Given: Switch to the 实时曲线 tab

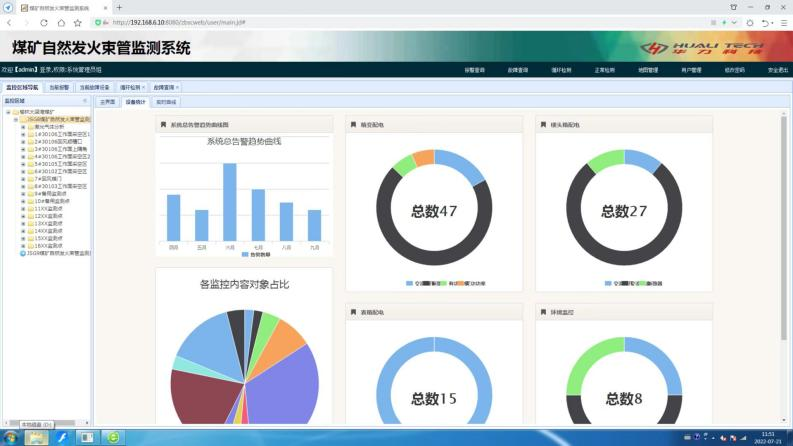Looking at the screenshot, I should 165,102.
